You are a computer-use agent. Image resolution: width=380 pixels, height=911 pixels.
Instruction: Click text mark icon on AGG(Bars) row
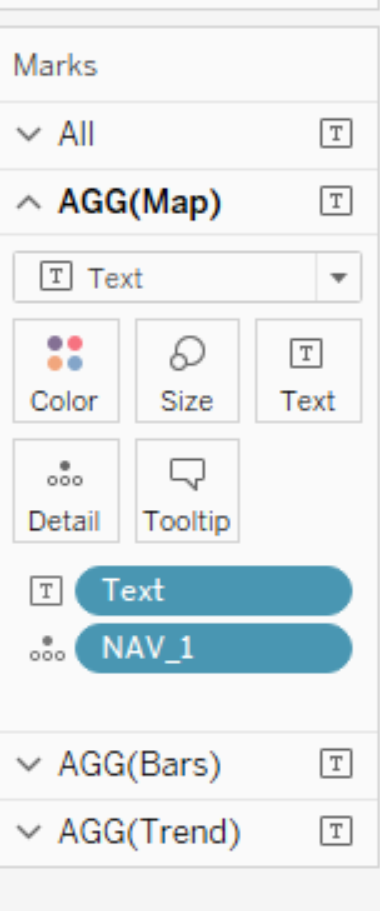coord(336,763)
